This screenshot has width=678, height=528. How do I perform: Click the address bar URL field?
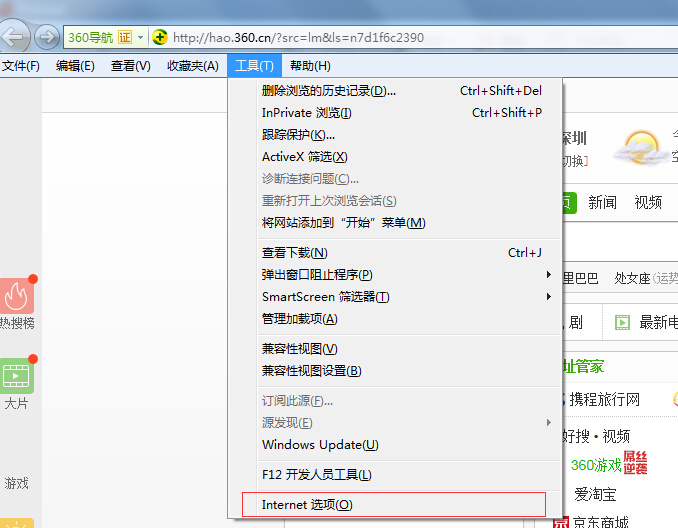tap(298, 38)
